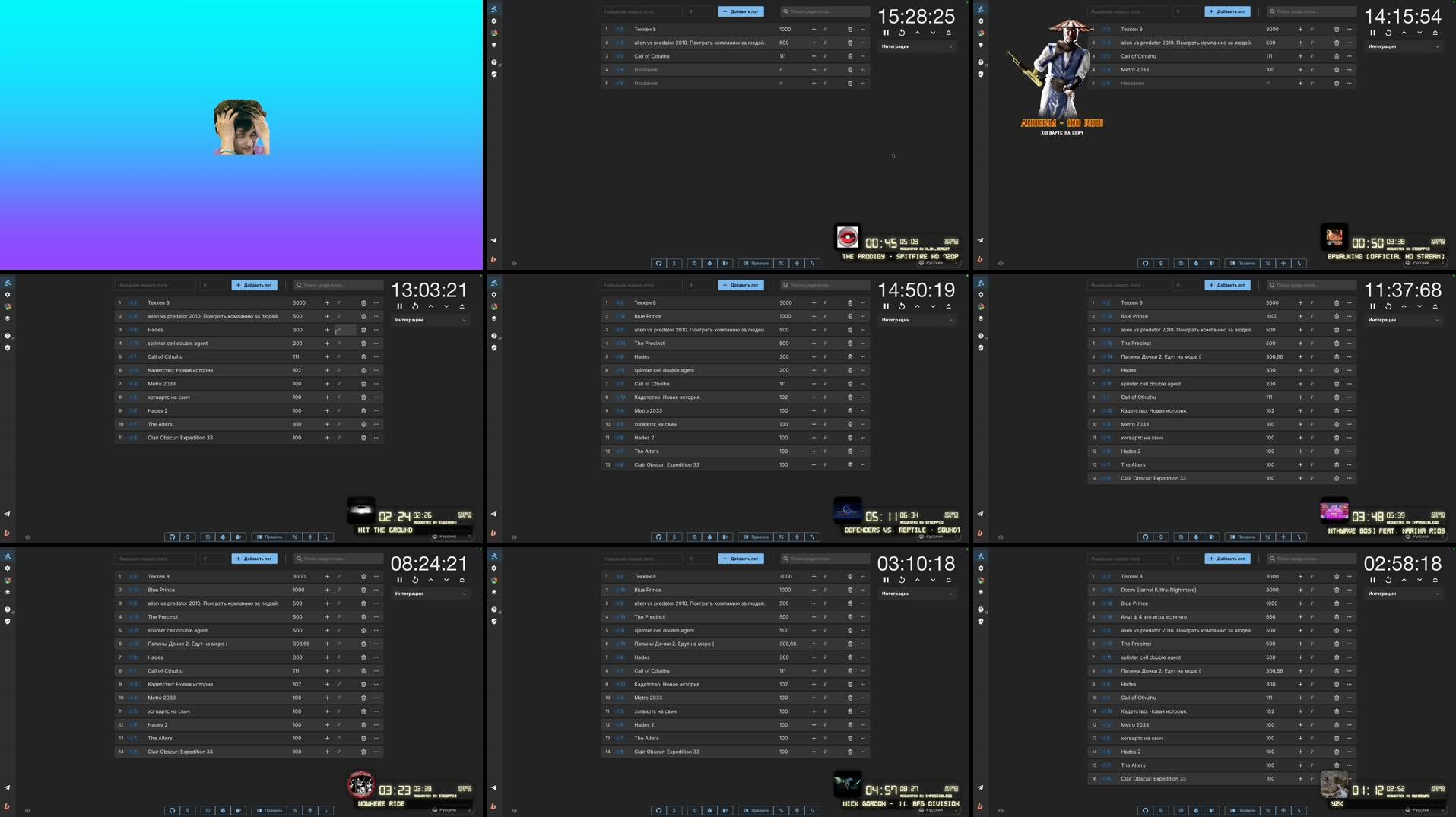This screenshot has height=817, width=1456.
Task: Open the GitHub icon in the bottom toolbar
Action: (173, 537)
